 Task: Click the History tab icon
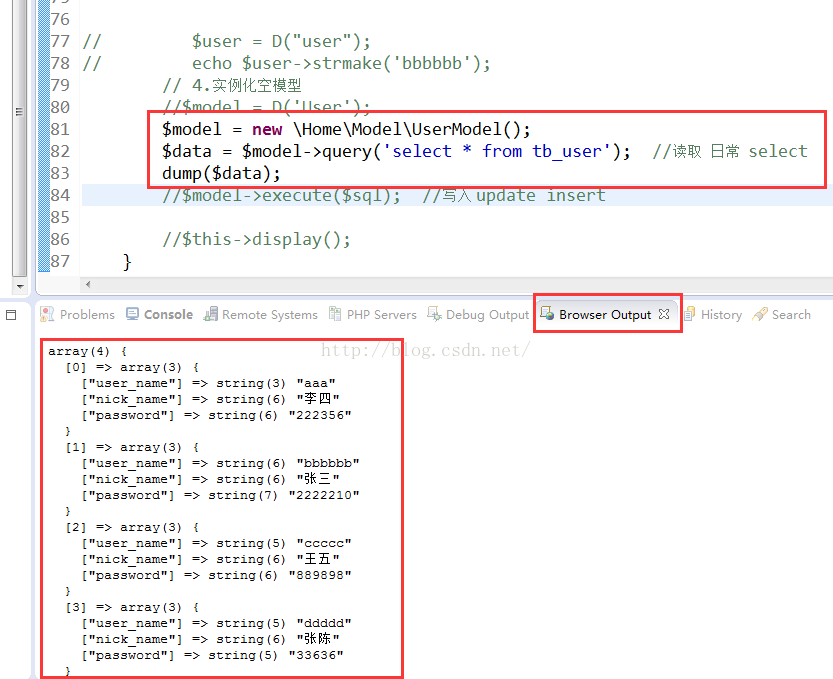(689, 314)
